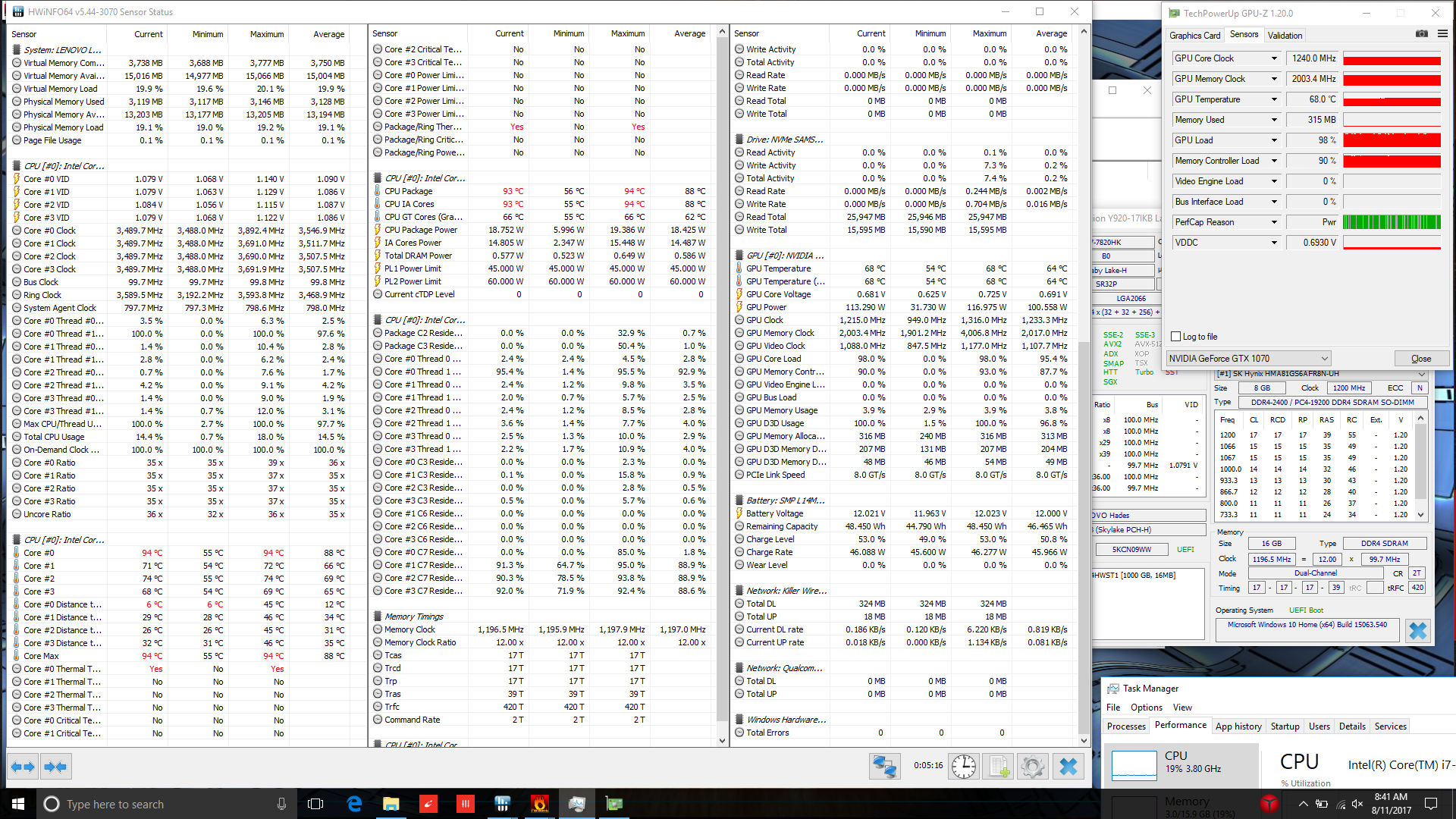Screen dimensions: 1456x819
Task: Expand the GPU Core Clock sensor dropdown
Action: (1274, 58)
